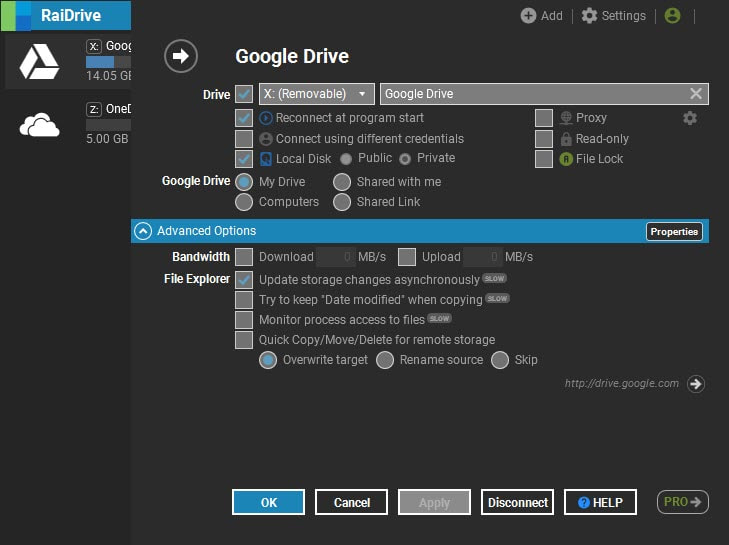Select the Public radio button
The width and height of the screenshot is (729, 545).
[346, 160]
